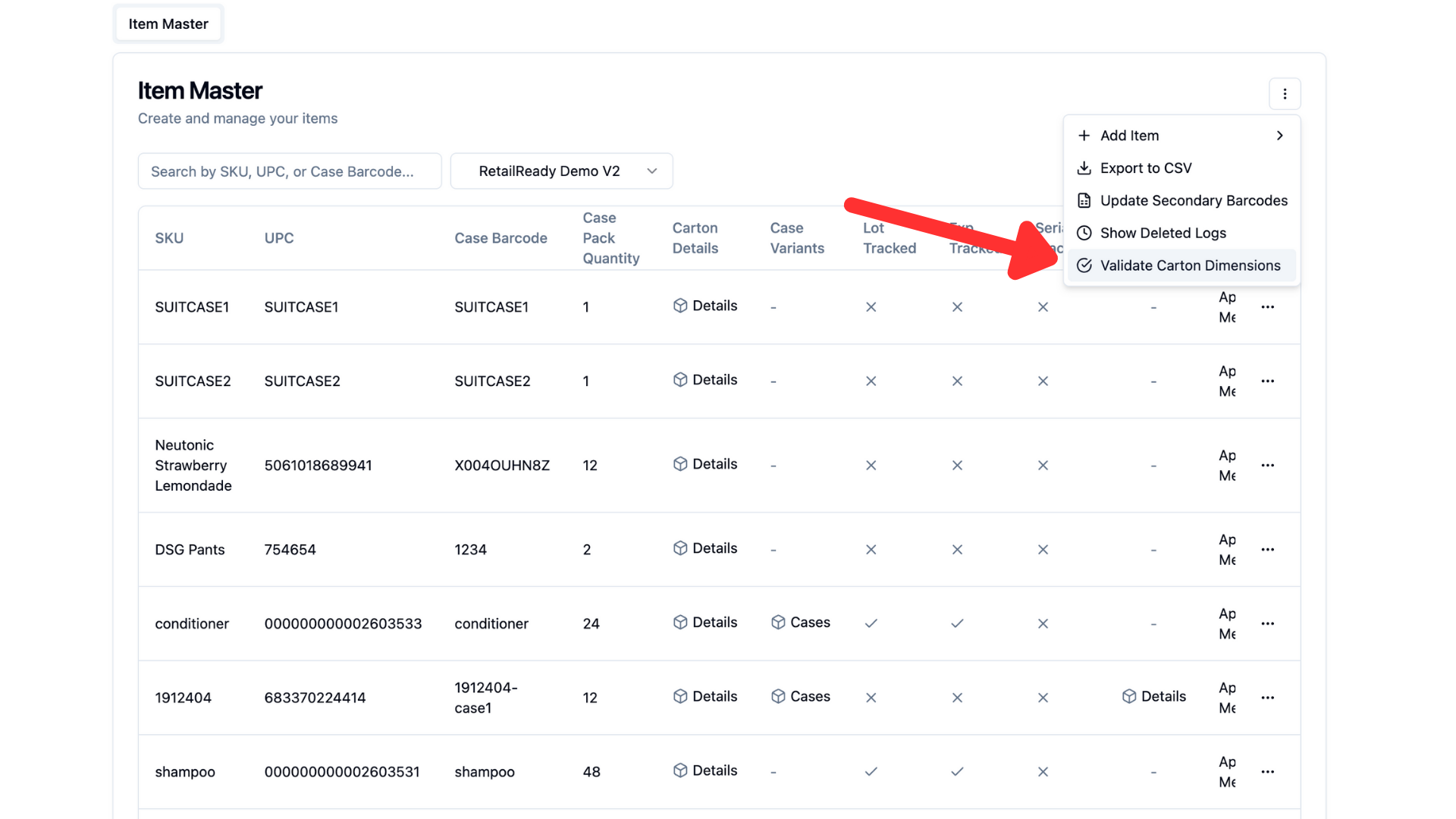This screenshot has height=819, width=1456.
Task: Open row actions ellipsis for SUITCASE1
Action: pos(1268,307)
